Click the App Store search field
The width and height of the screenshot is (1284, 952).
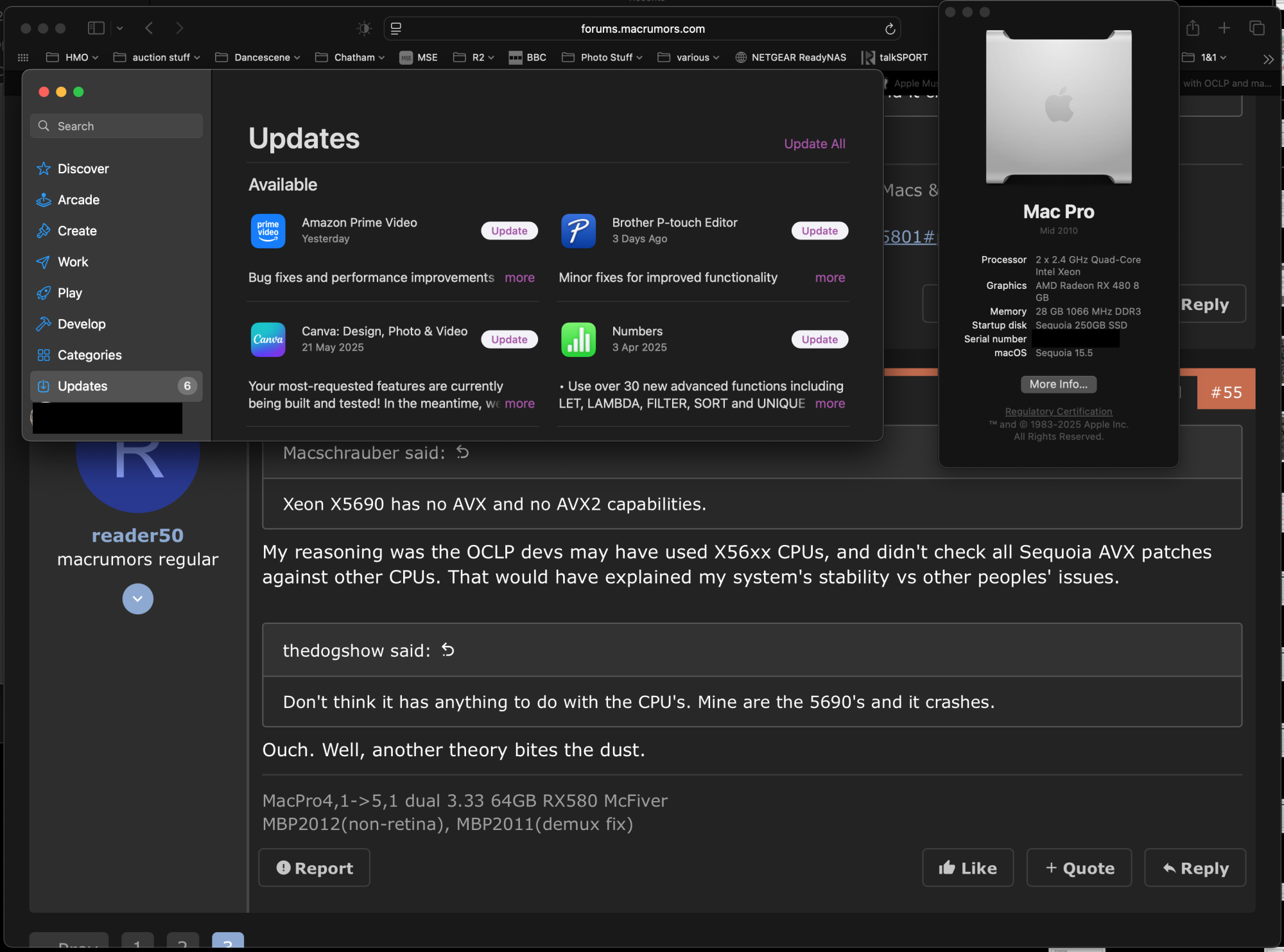[x=117, y=126]
